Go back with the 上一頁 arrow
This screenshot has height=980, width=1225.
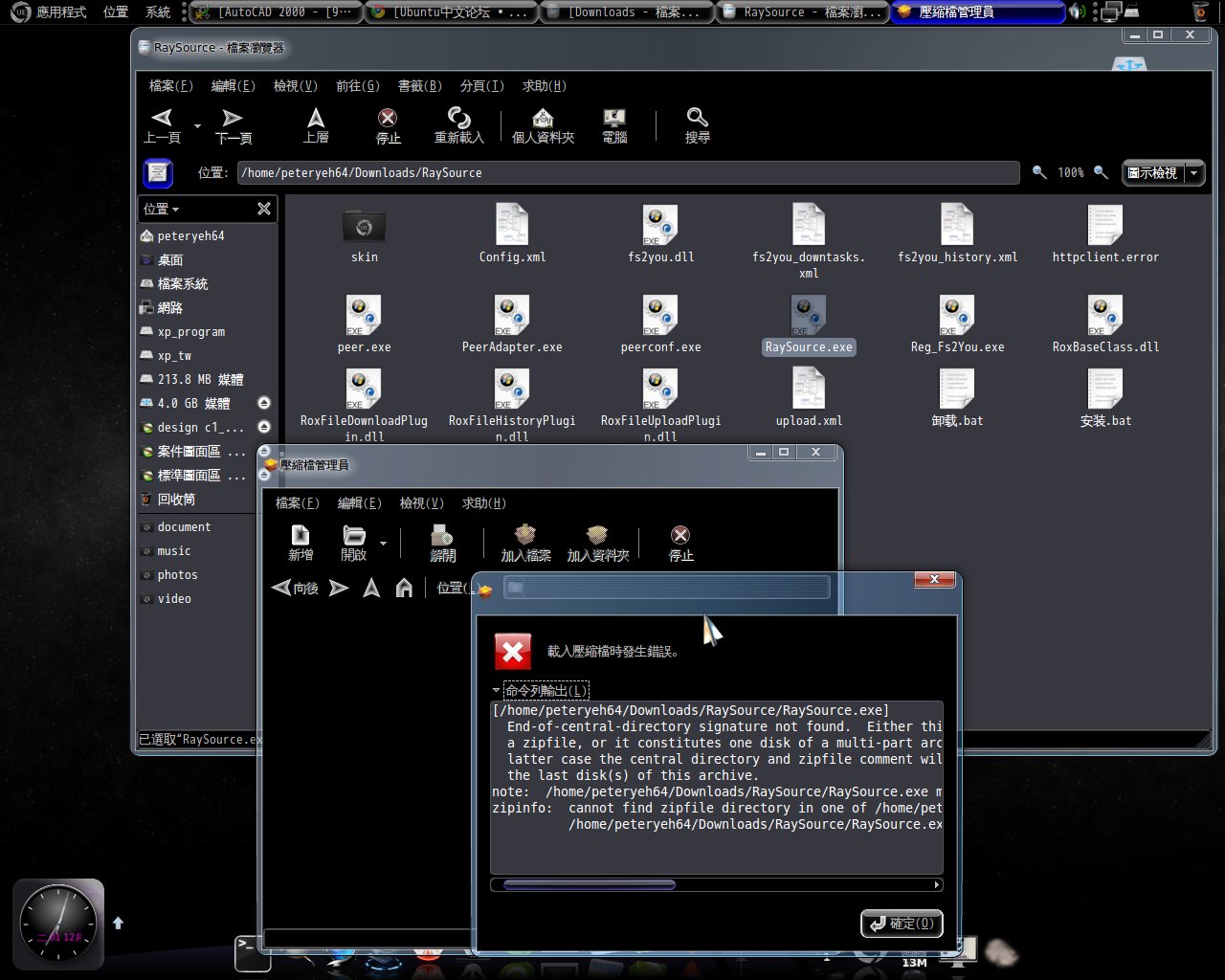[162, 125]
